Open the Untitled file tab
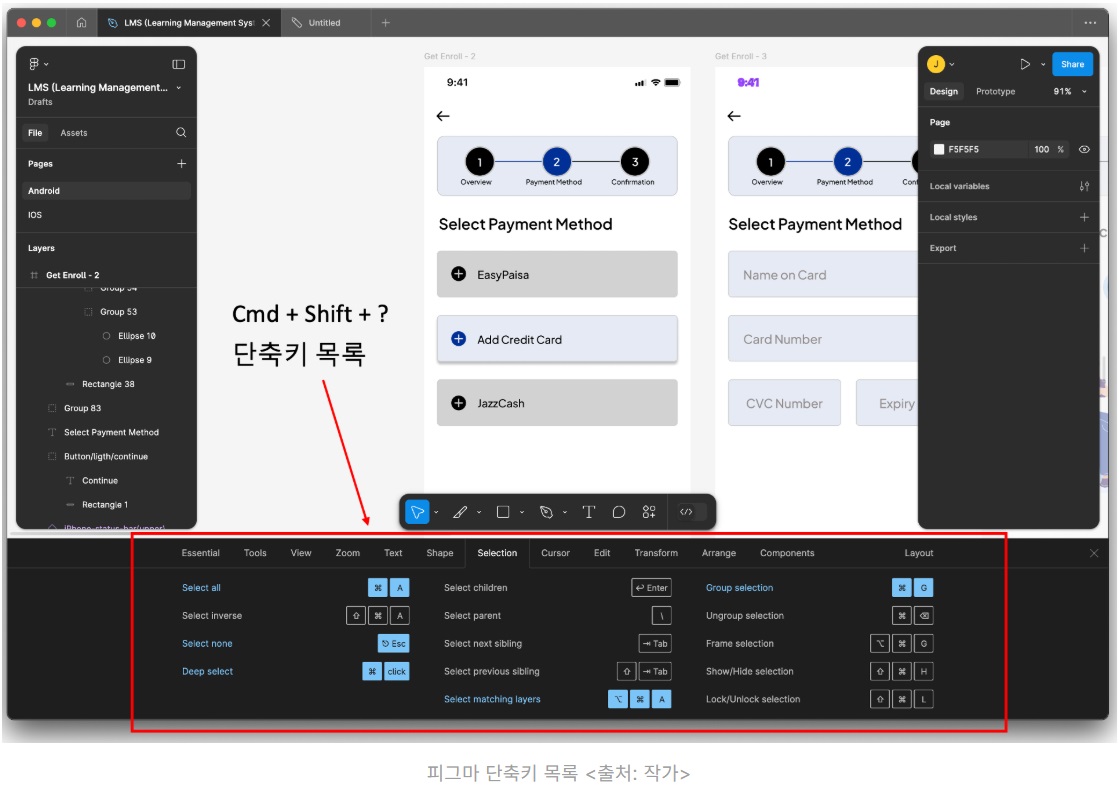This screenshot has height=788, width=1119. point(325,23)
